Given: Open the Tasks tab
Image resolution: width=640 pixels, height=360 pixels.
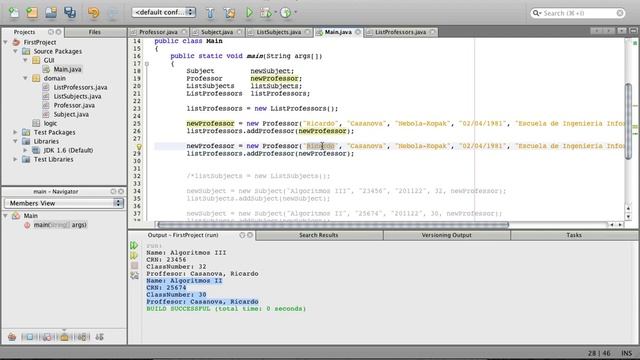Looking at the screenshot, I should (x=573, y=235).
